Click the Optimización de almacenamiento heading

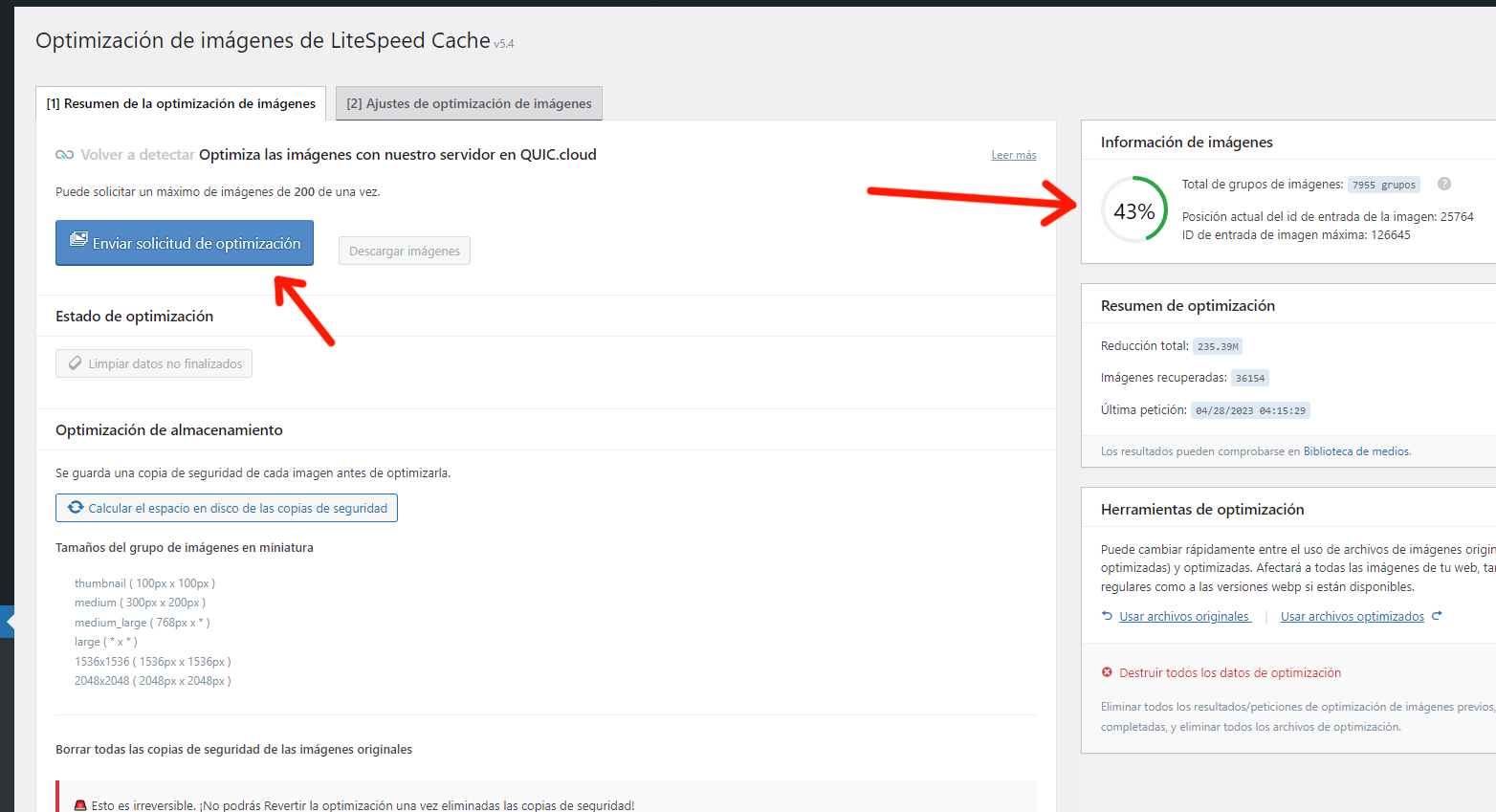click(169, 430)
